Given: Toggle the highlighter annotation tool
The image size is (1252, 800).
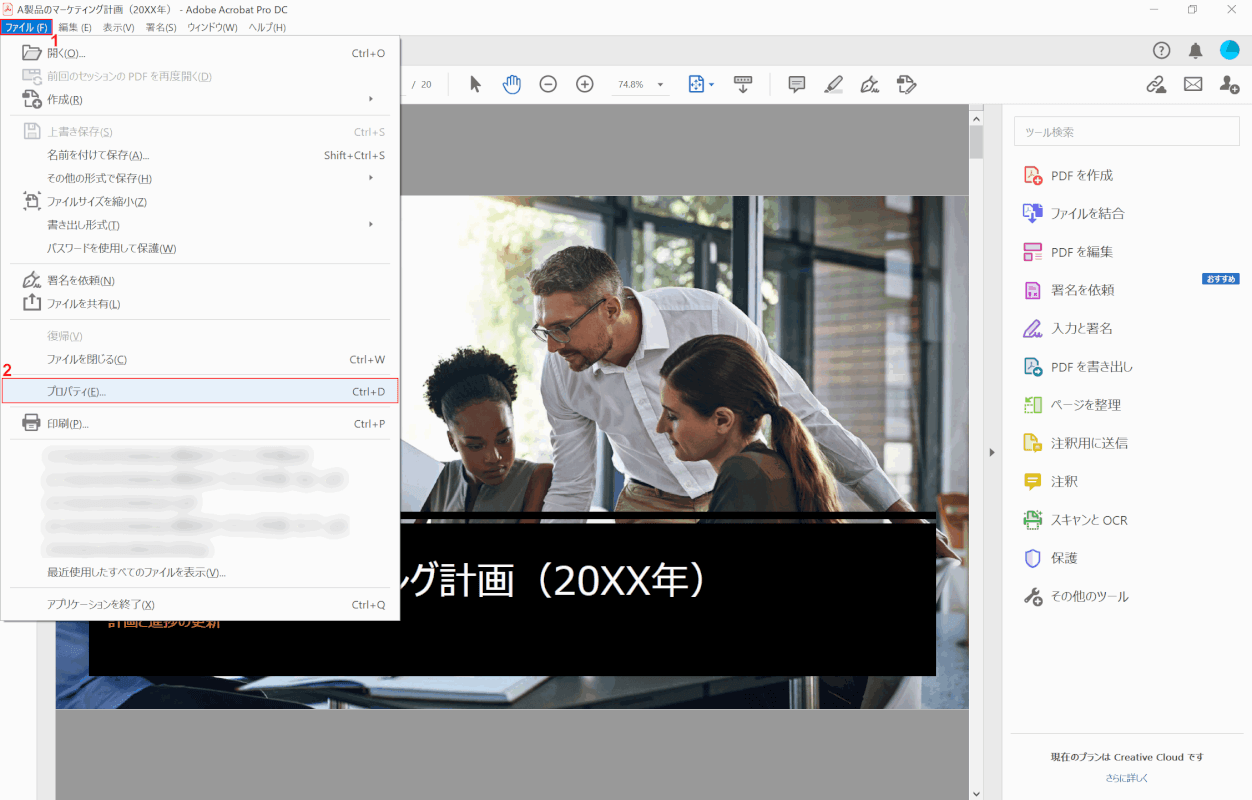Looking at the screenshot, I should (833, 85).
